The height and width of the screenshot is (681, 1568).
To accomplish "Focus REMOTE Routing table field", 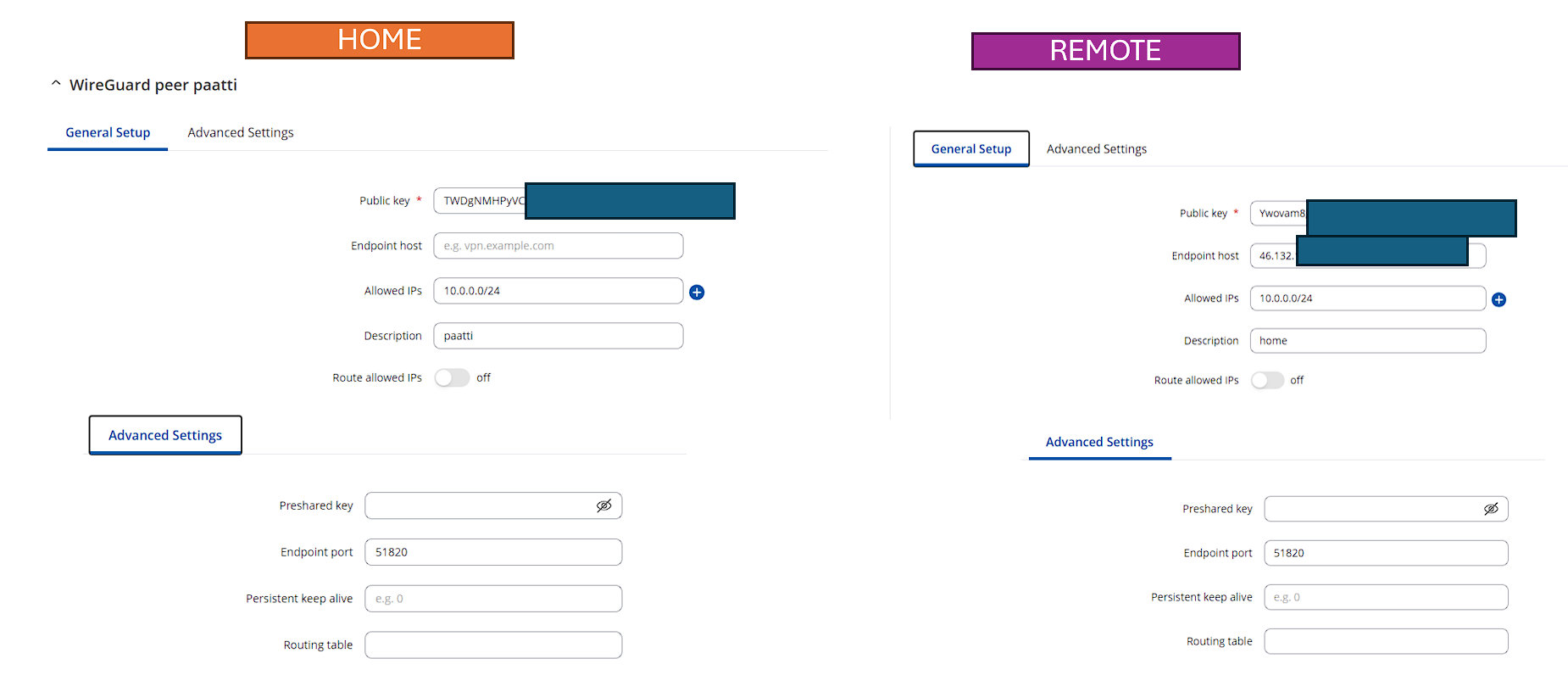I will pyautogui.click(x=1386, y=641).
